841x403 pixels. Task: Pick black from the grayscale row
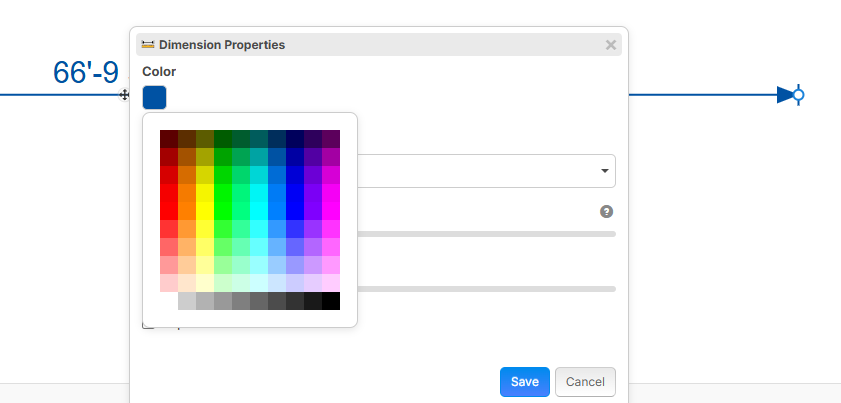(331, 301)
